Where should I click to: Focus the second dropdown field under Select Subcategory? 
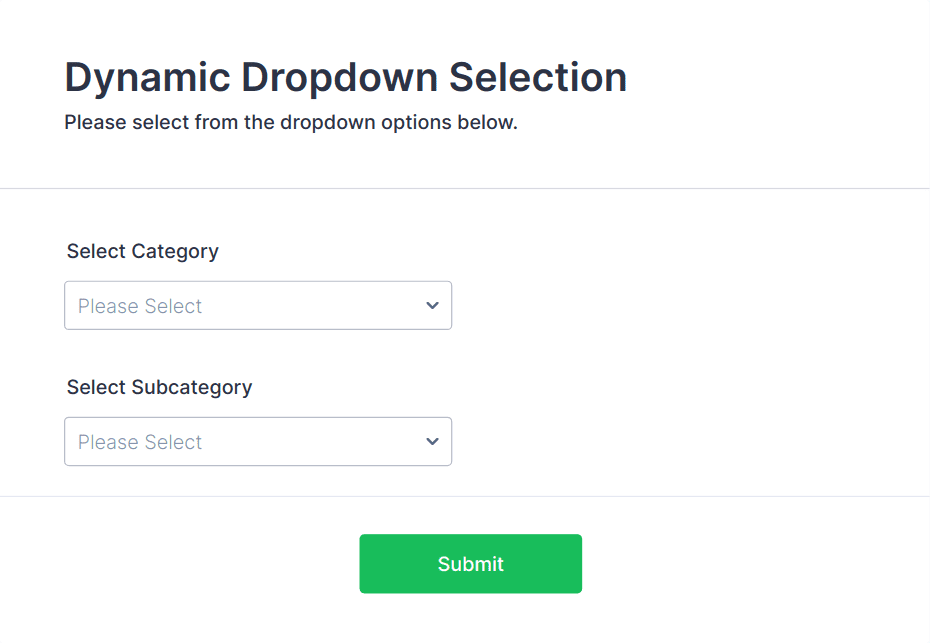coord(257,442)
